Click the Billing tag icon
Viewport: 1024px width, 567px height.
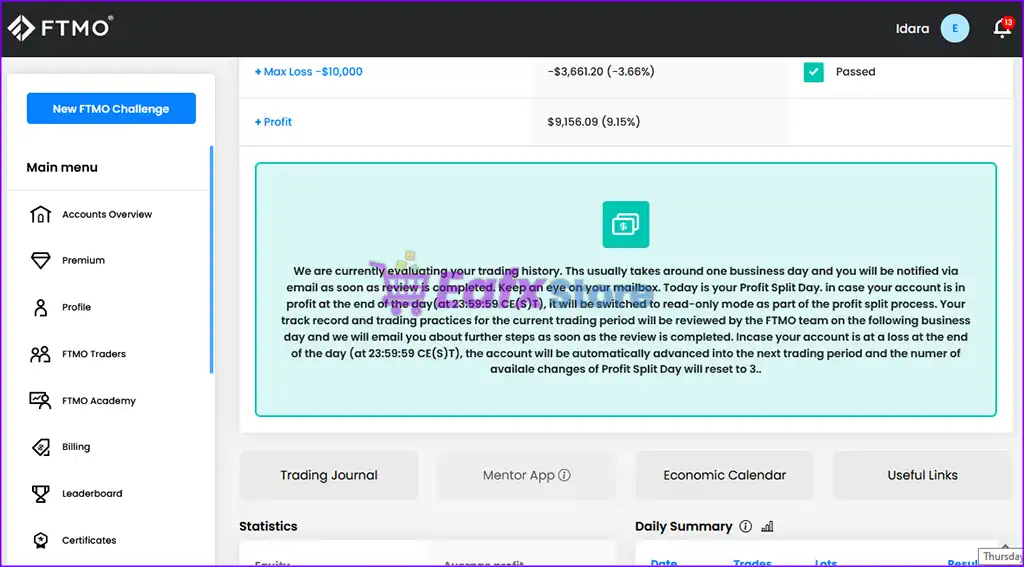[40, 447]
